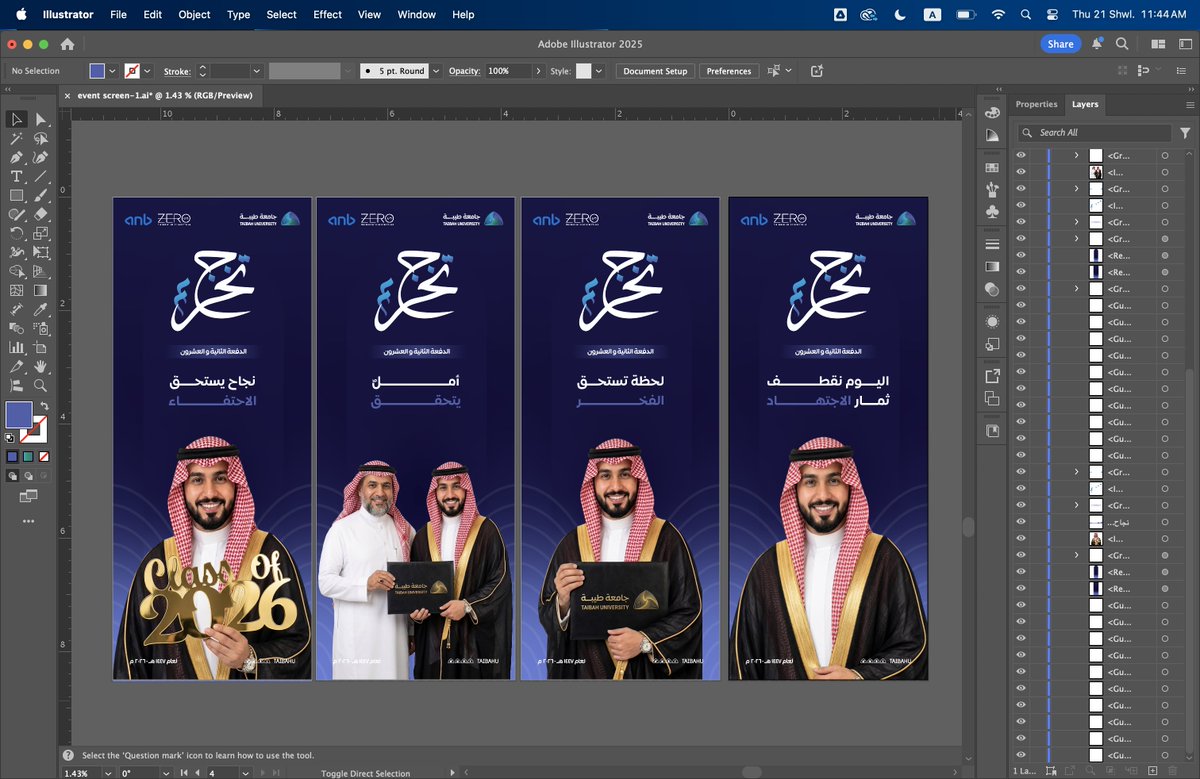Toggle visibility of the 'نجاح...' text layer

[1021, 522]
